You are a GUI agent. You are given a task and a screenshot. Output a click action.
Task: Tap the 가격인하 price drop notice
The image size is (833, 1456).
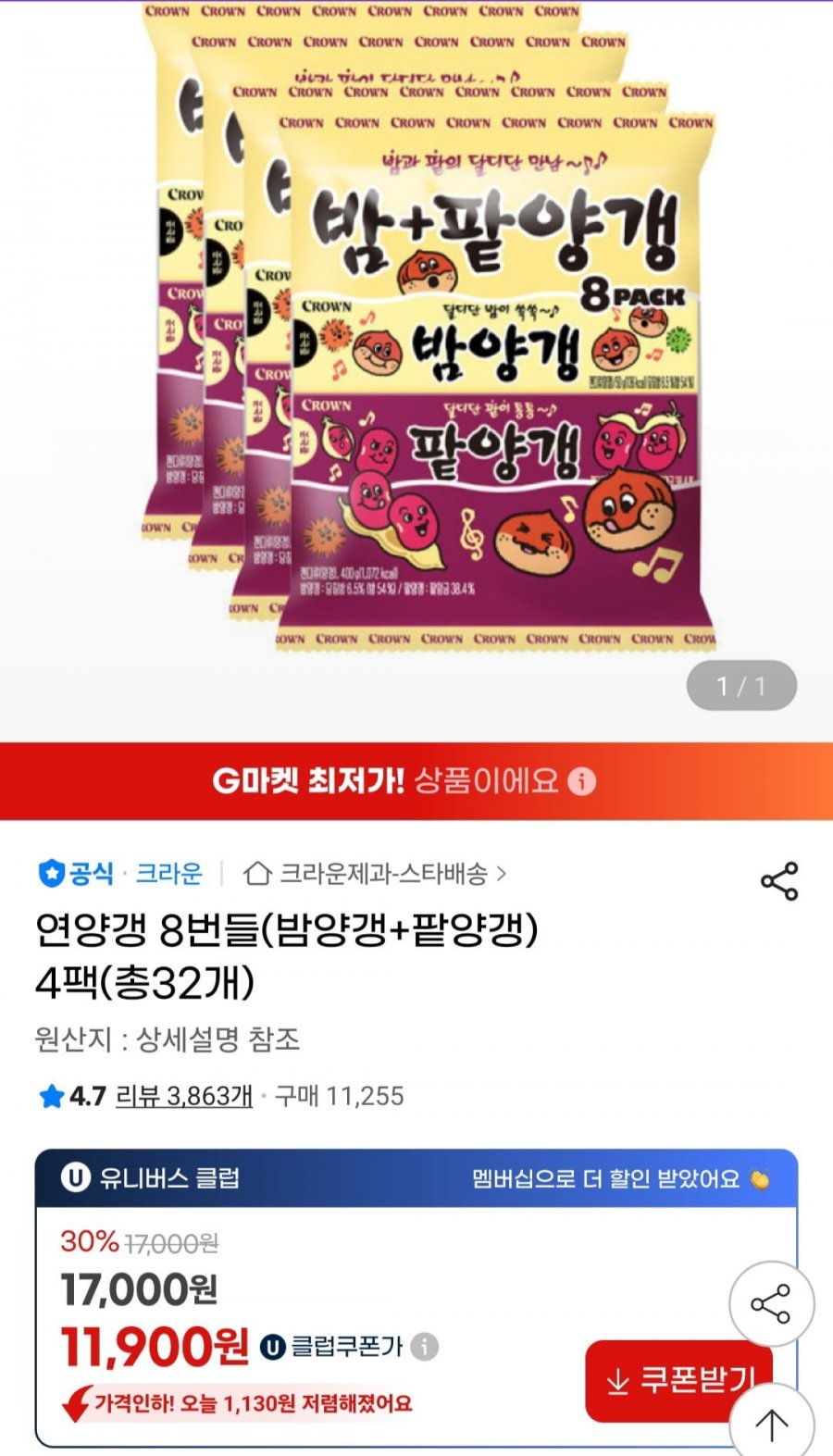(x=238, y=1403)
